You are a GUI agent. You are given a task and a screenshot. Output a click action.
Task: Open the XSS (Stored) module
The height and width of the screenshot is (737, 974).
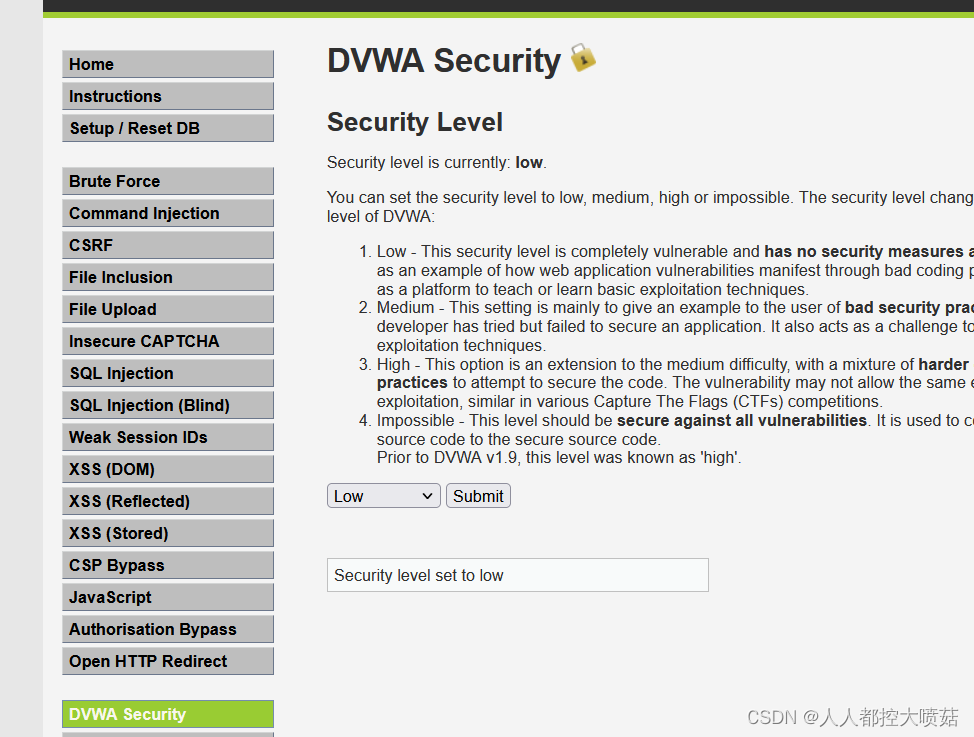(167, 533)
